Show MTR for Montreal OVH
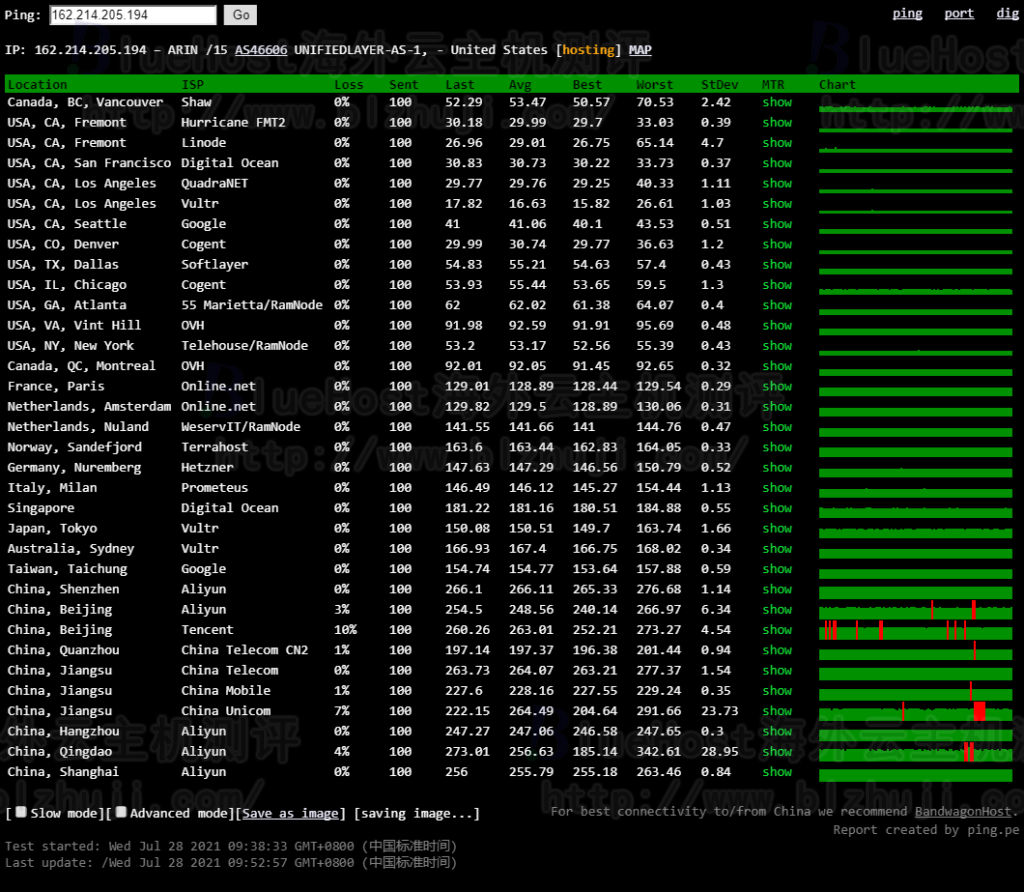The image size is (1024, 892). (x=776, y=366)
